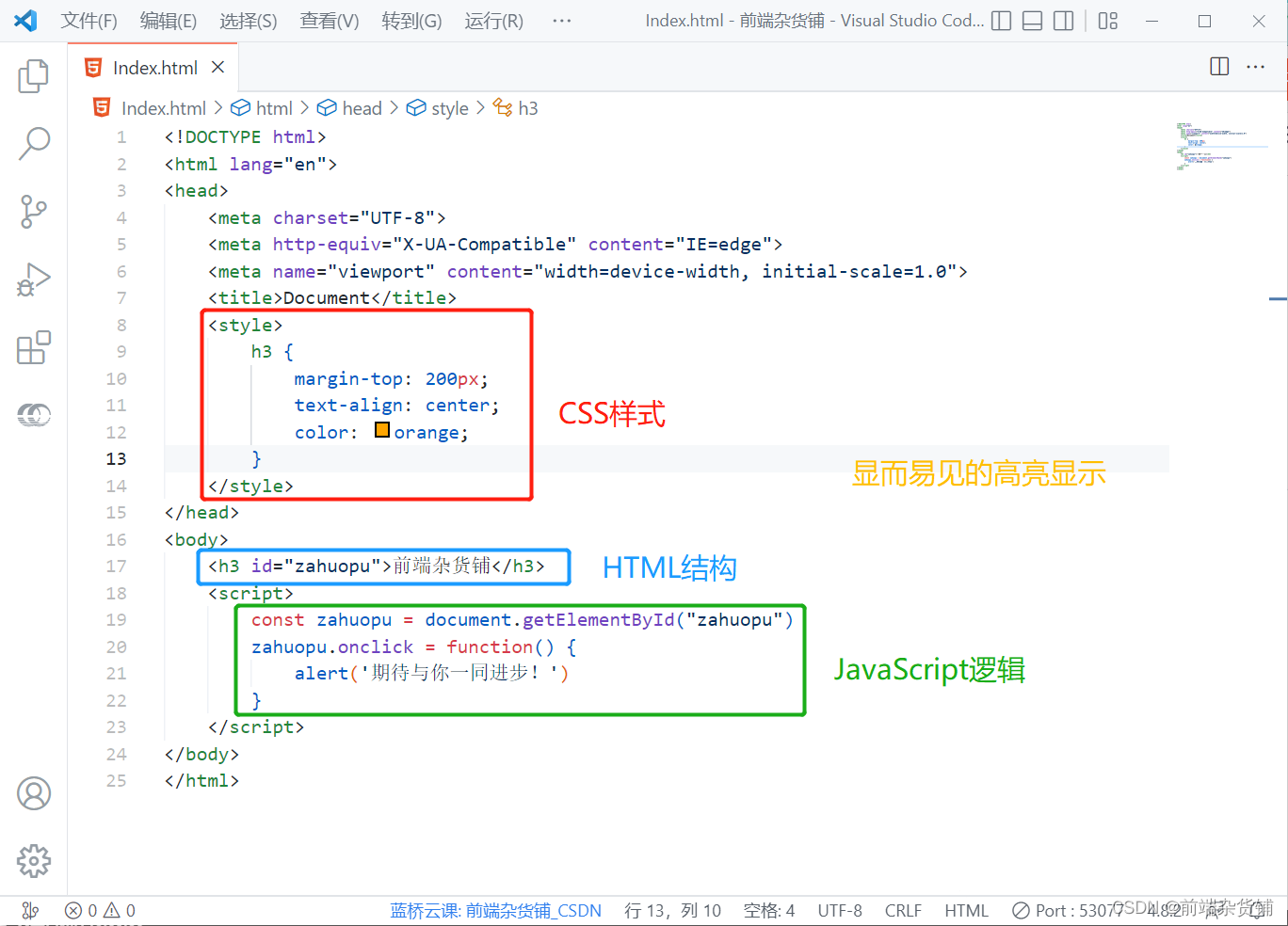Click the UTF-8 encoding status item

(840, 910)
